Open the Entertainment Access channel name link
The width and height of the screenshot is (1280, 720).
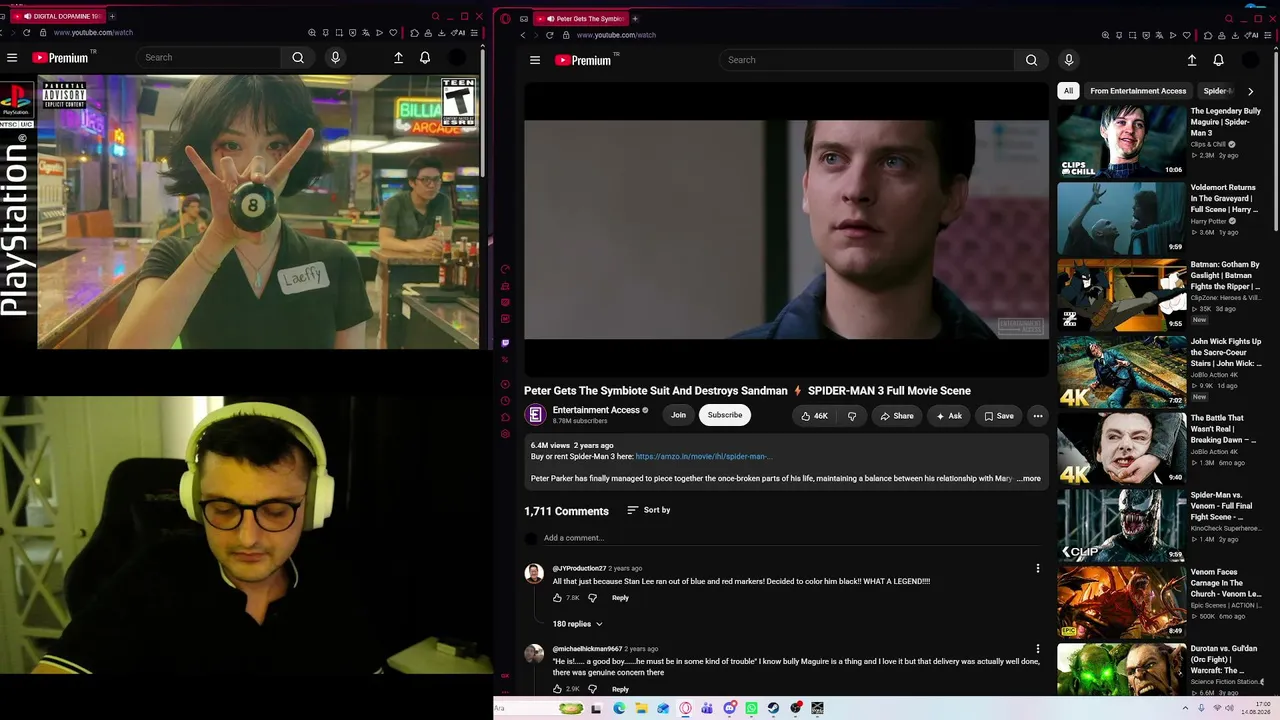pos(596,410)
